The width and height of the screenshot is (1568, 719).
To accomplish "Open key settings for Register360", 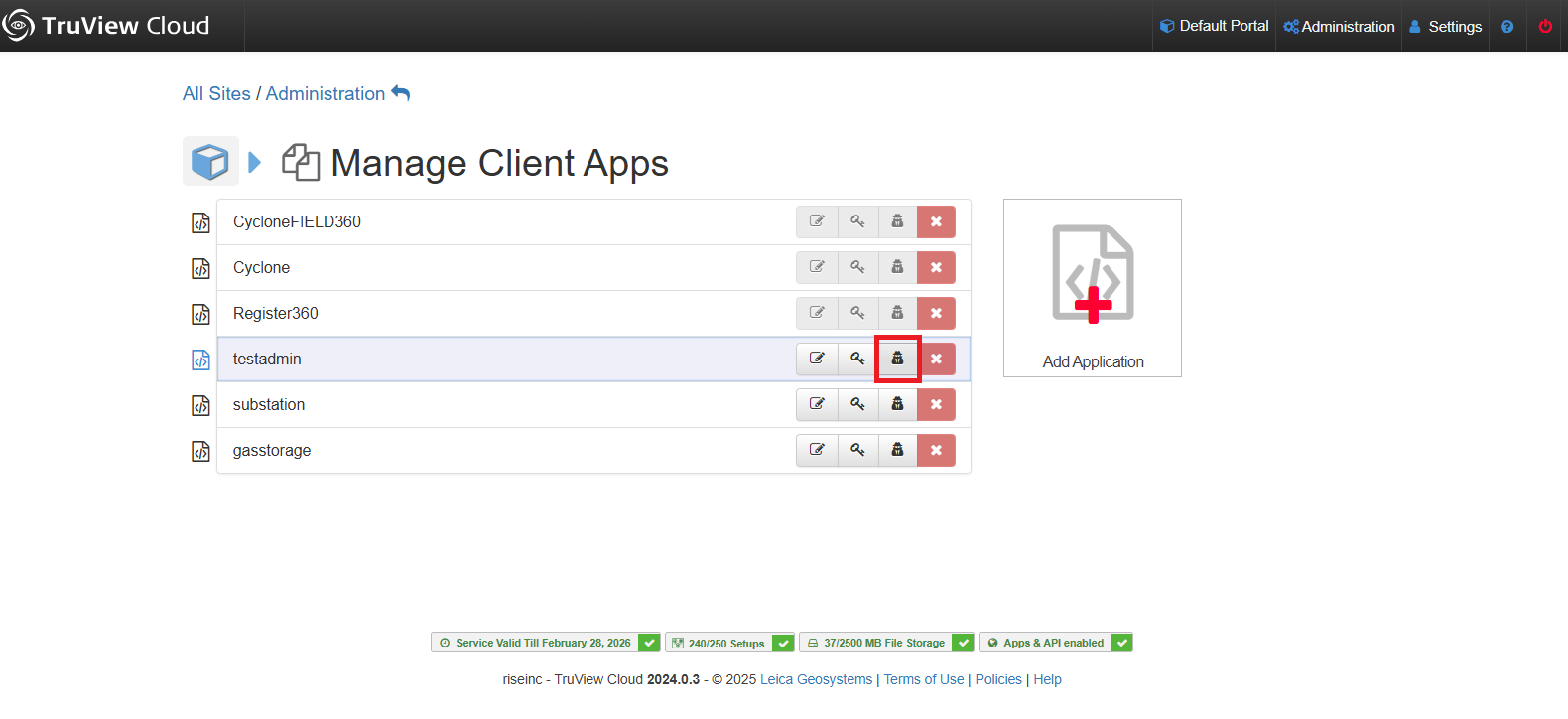I will 857,313.
